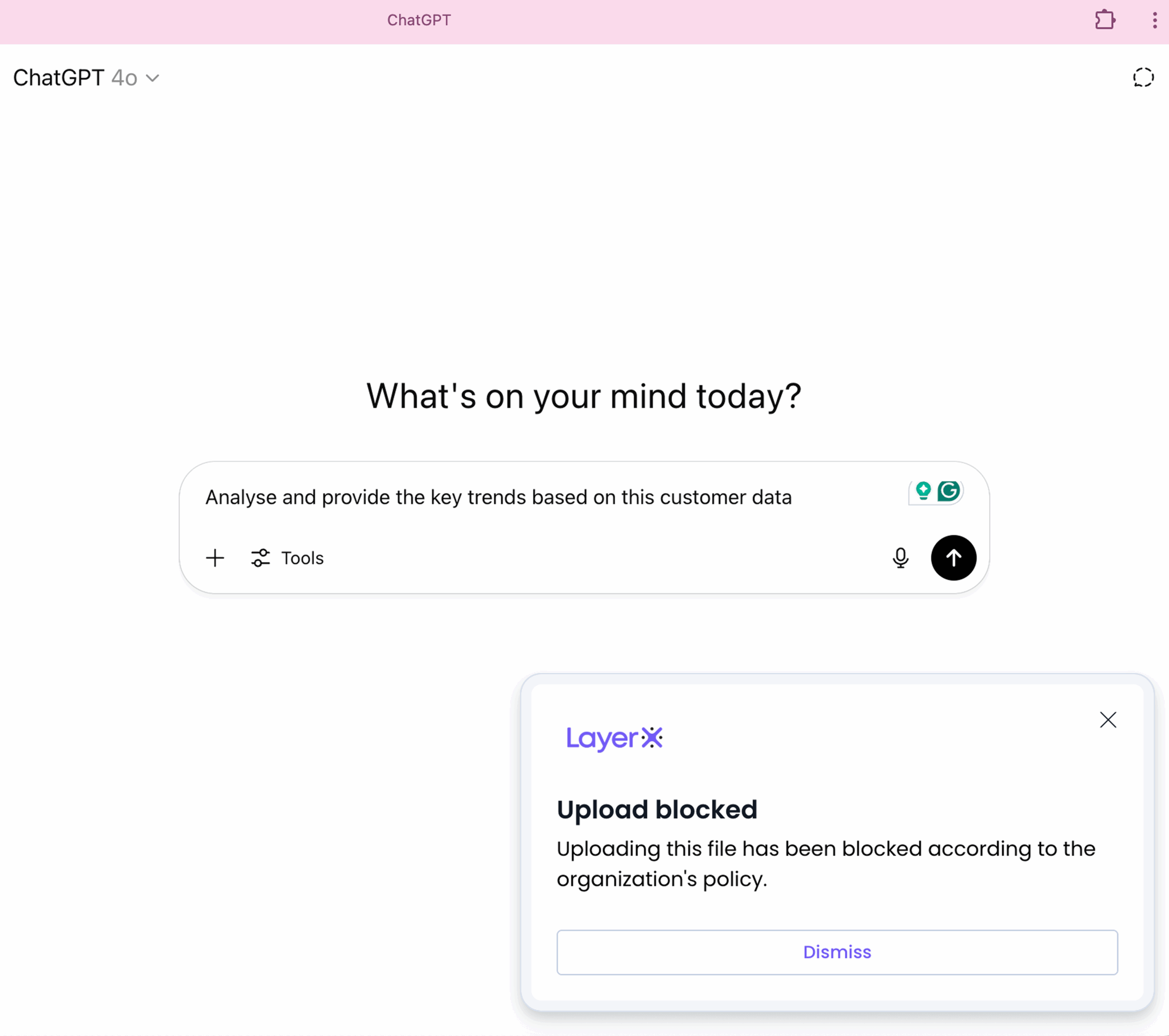
Task: Close the LayerX upload blocked popup
Action: 1108,720
